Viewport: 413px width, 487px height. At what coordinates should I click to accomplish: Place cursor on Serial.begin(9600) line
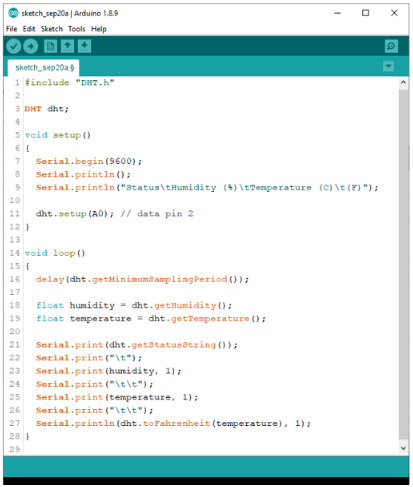(89, 161)
